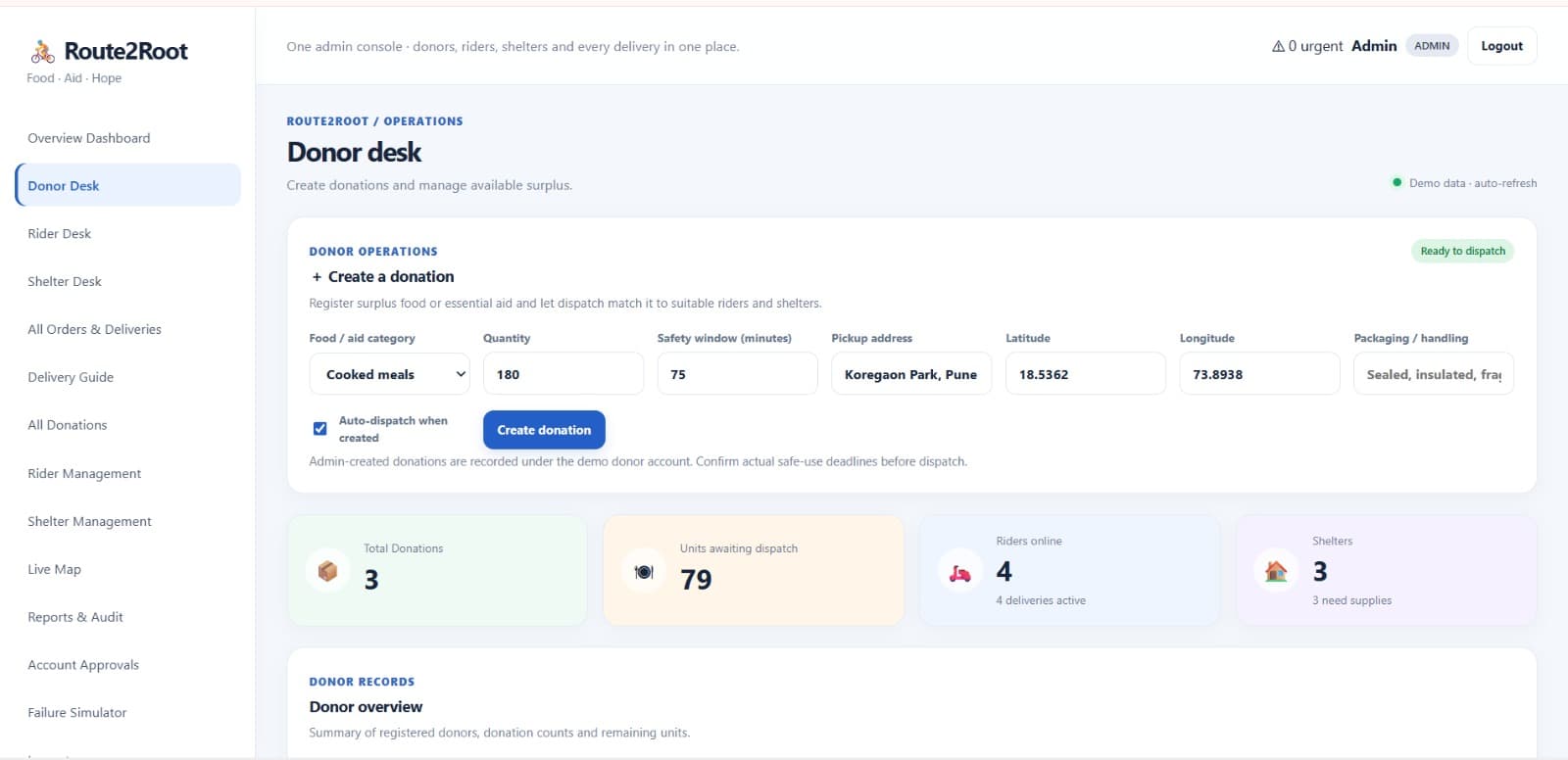Click the green Demo data status dot
Screen dimensions: 1568x760
pos(1396,182)
